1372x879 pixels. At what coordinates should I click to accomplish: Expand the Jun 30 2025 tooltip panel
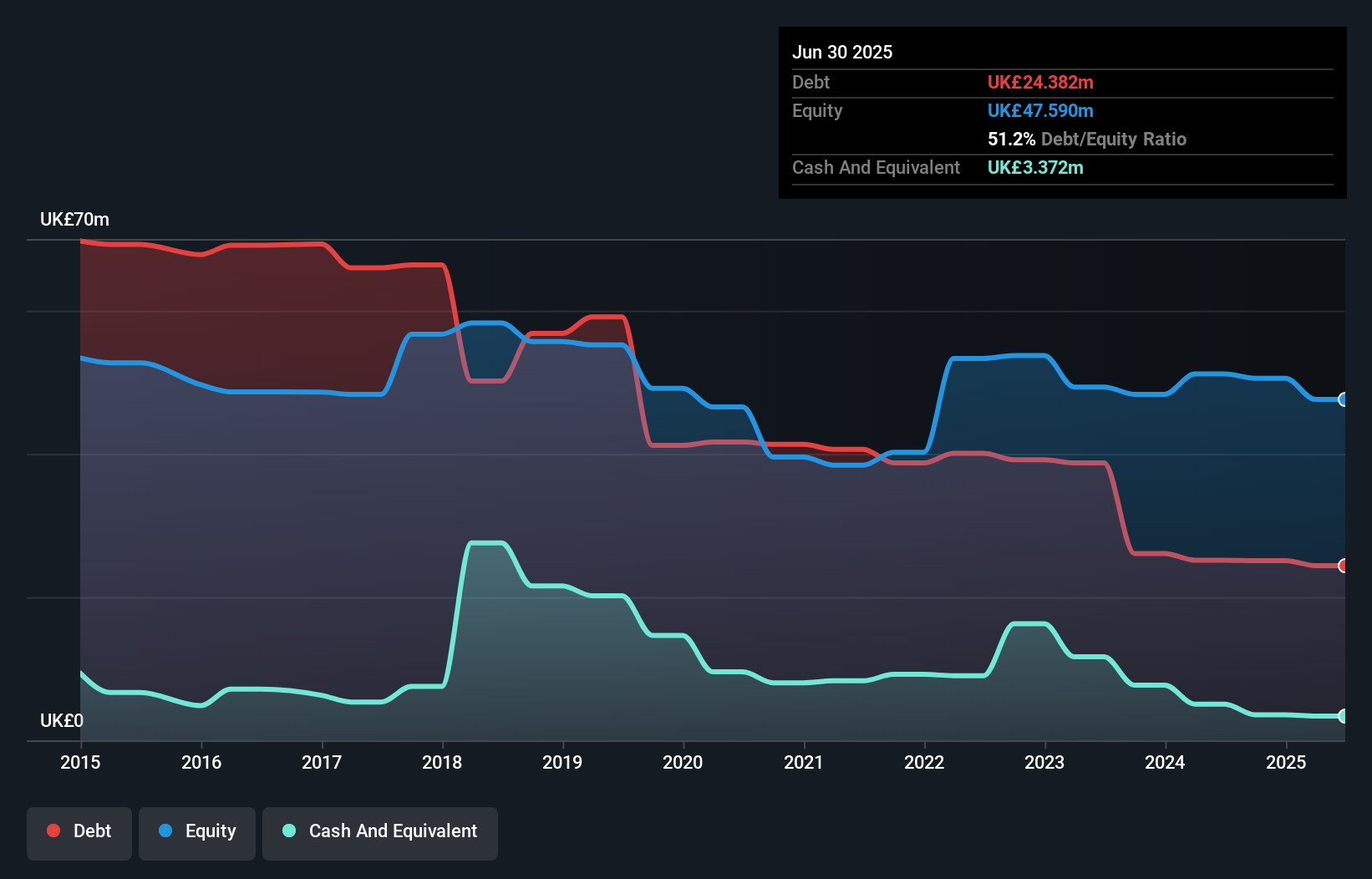1061,113
